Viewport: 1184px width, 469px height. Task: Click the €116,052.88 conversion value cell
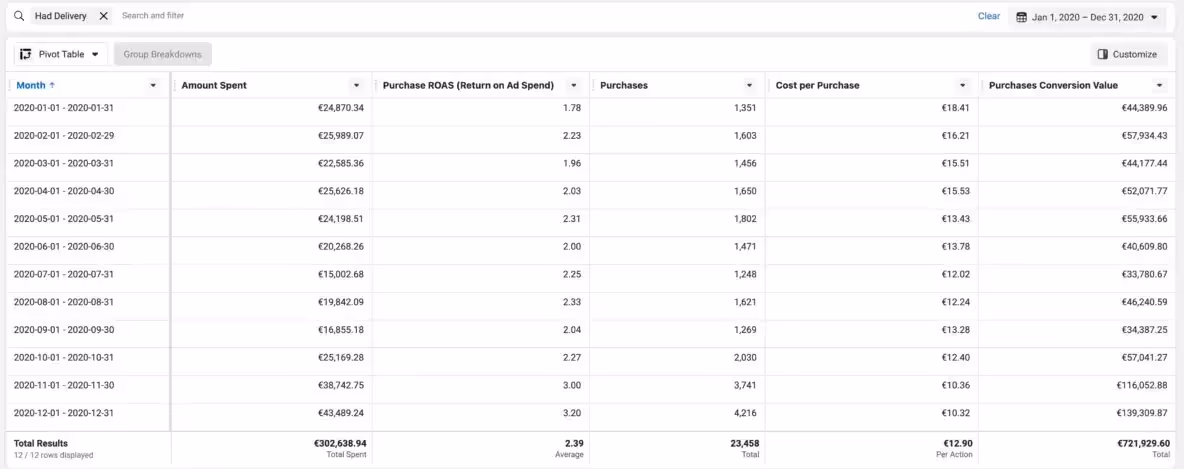click(x=1142, y=385)
